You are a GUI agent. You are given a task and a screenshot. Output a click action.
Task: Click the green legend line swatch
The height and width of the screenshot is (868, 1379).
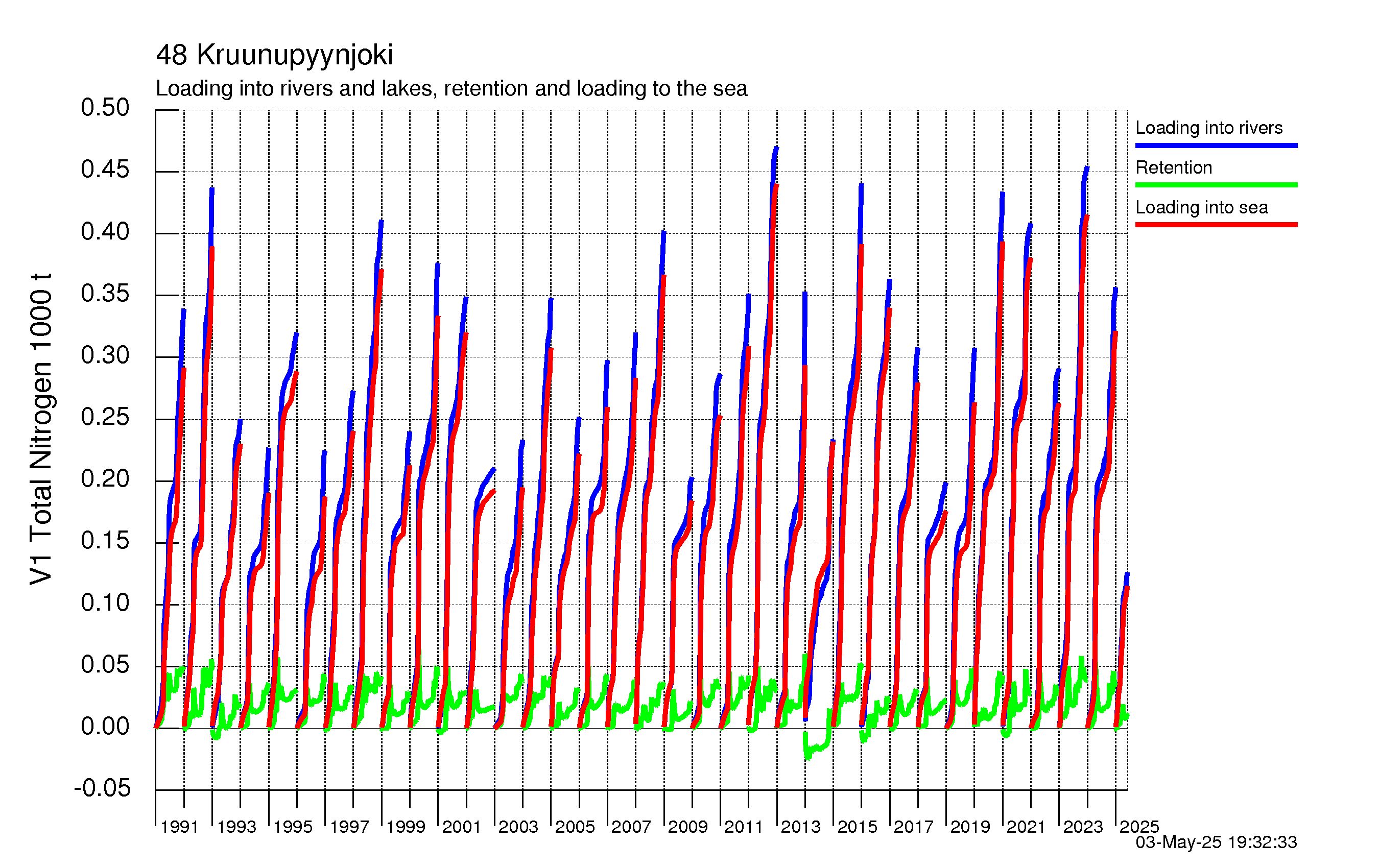[1216, 185]
